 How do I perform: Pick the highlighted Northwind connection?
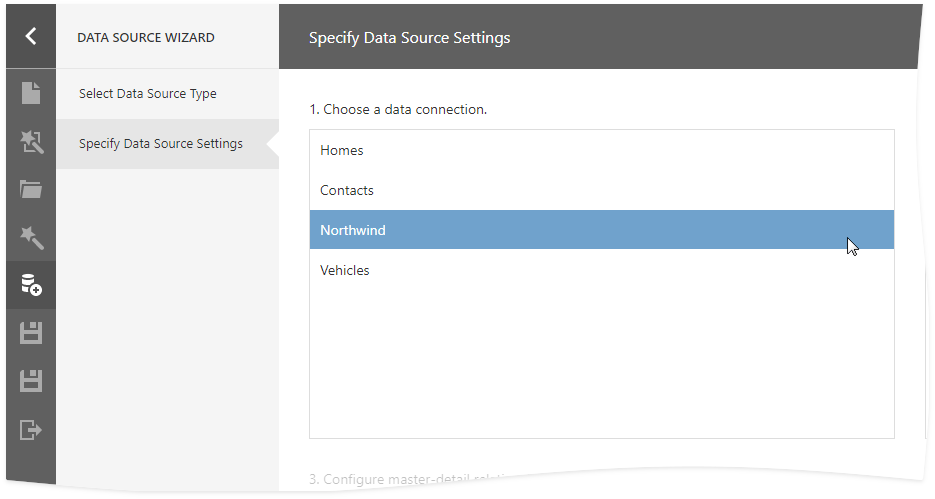click(x=353, y=231)
